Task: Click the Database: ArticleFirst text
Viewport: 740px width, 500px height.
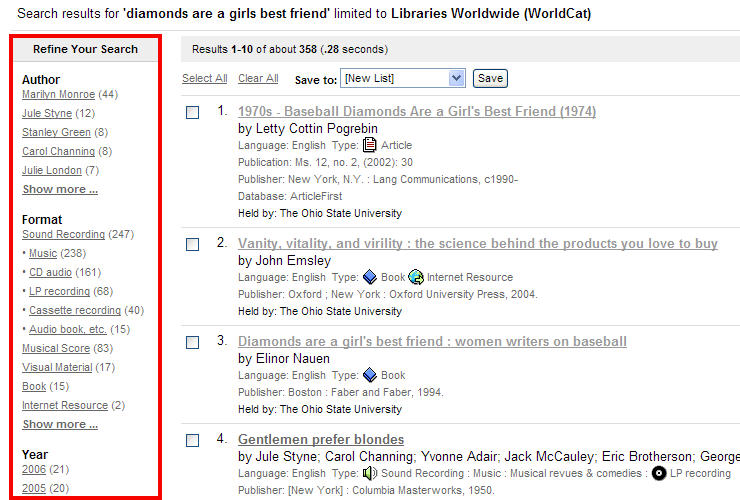Action: [290, 196]
